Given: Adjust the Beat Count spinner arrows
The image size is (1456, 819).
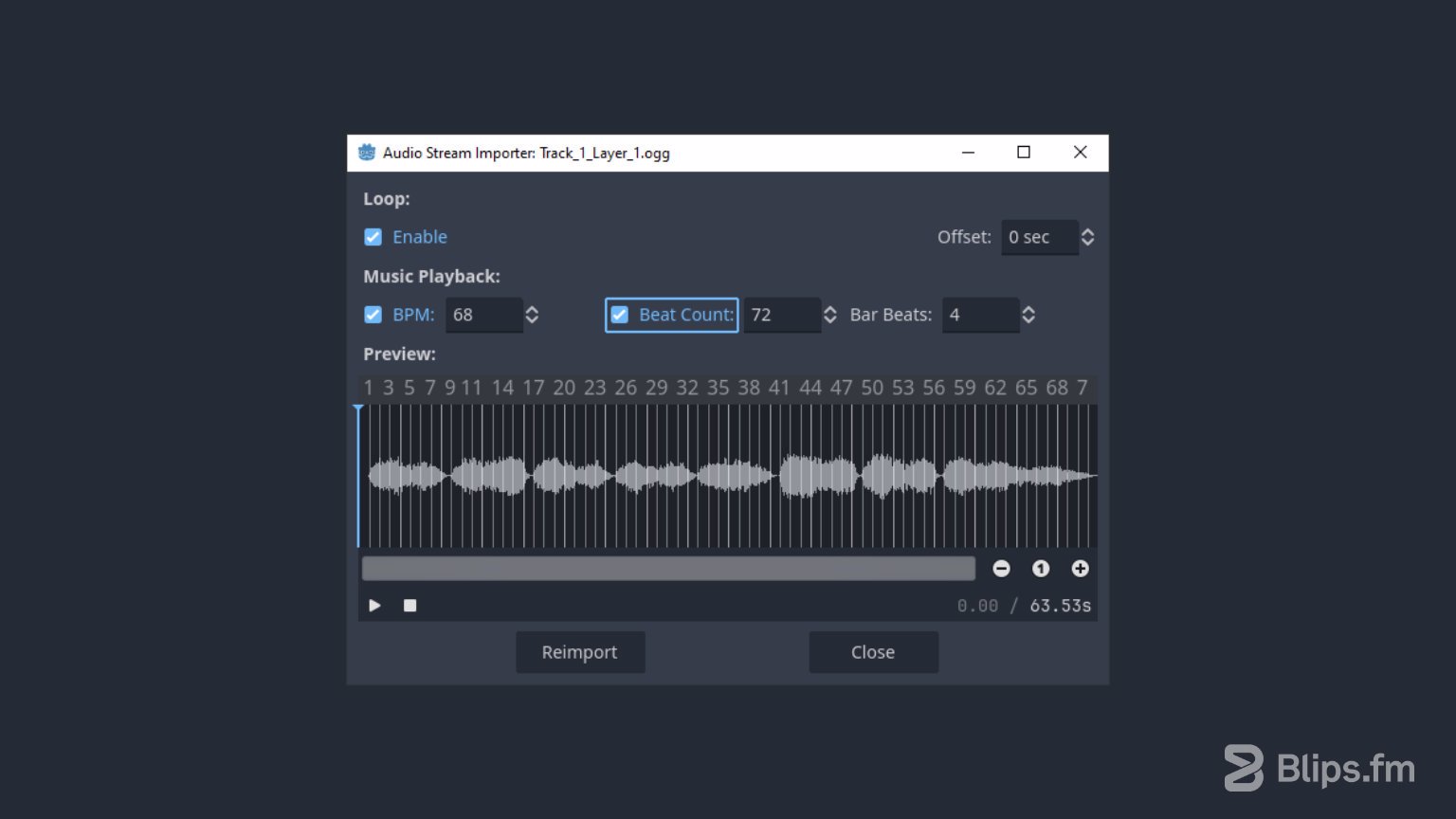Looking at the screenshot, I should [x=829, y=315].
